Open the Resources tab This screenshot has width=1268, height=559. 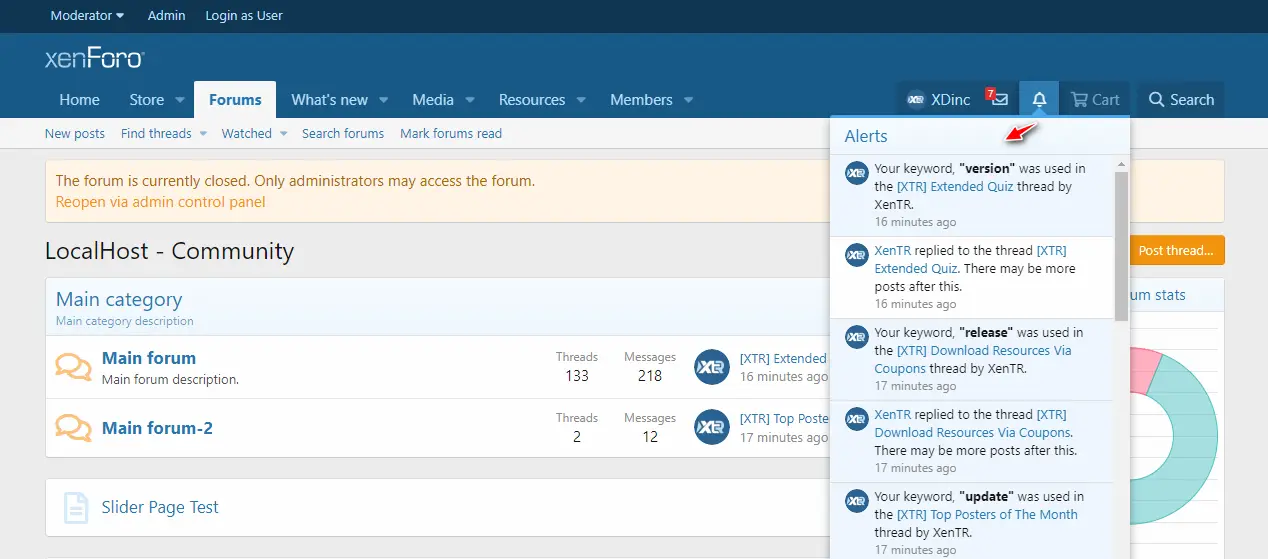pos(532,99)
